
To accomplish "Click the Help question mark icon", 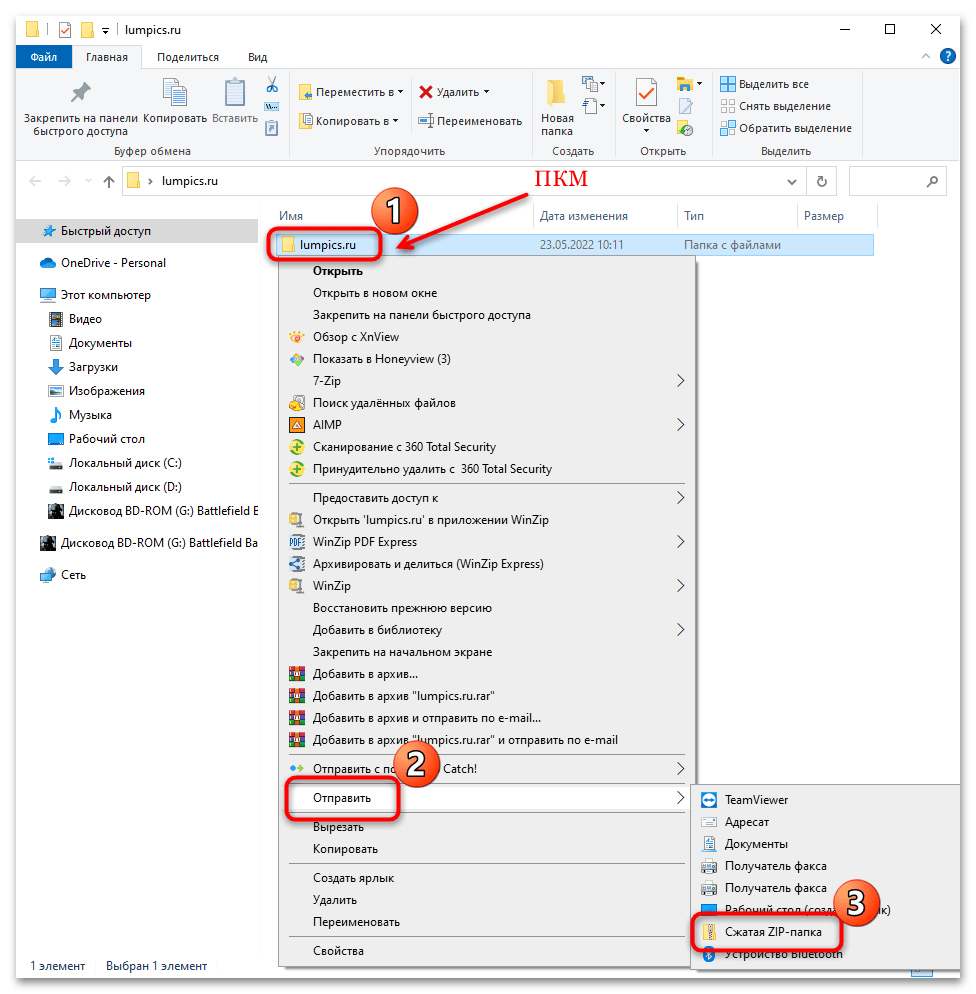I will click(x=947, y=56).
